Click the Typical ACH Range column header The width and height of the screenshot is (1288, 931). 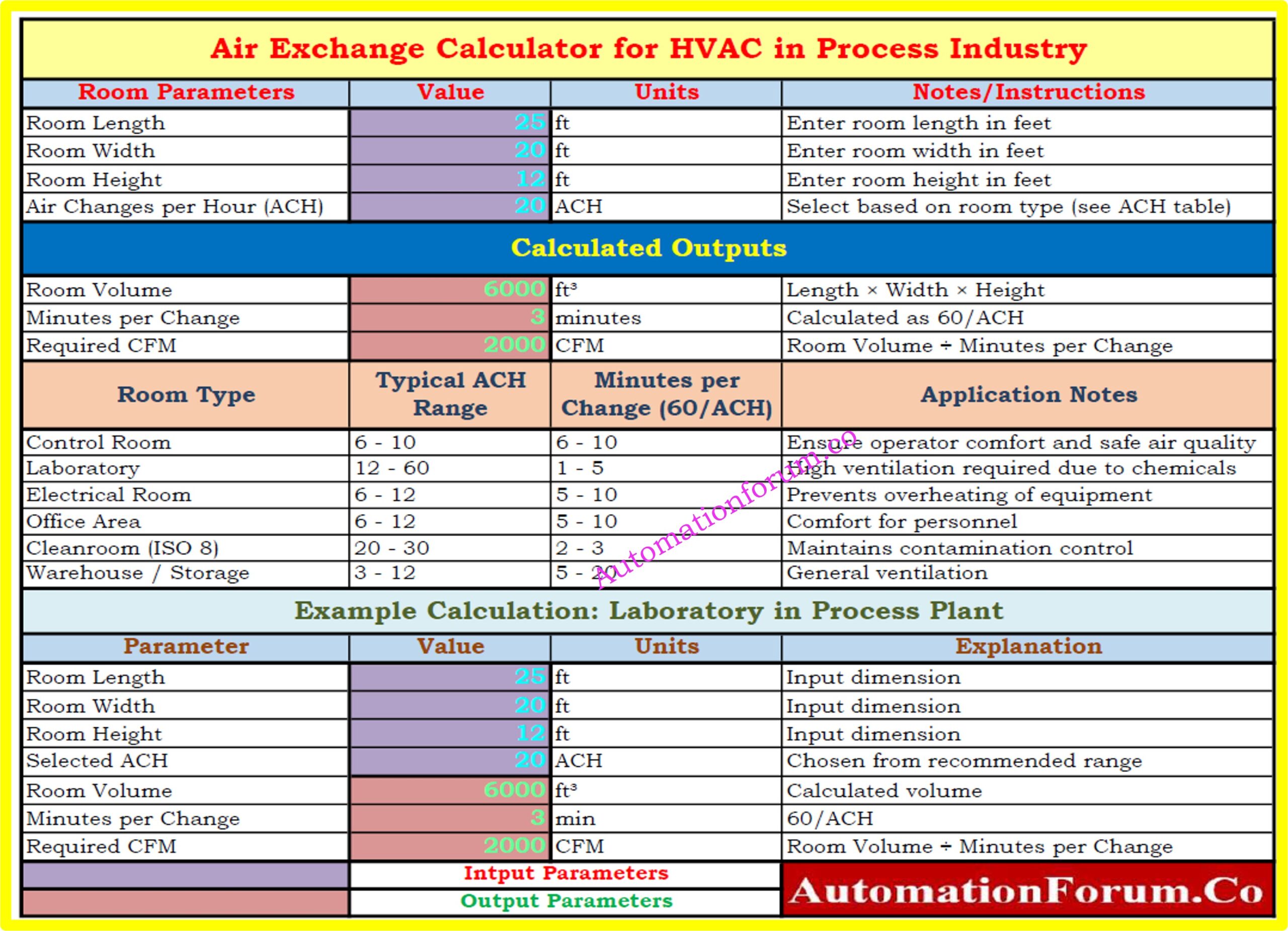point(450,394)
